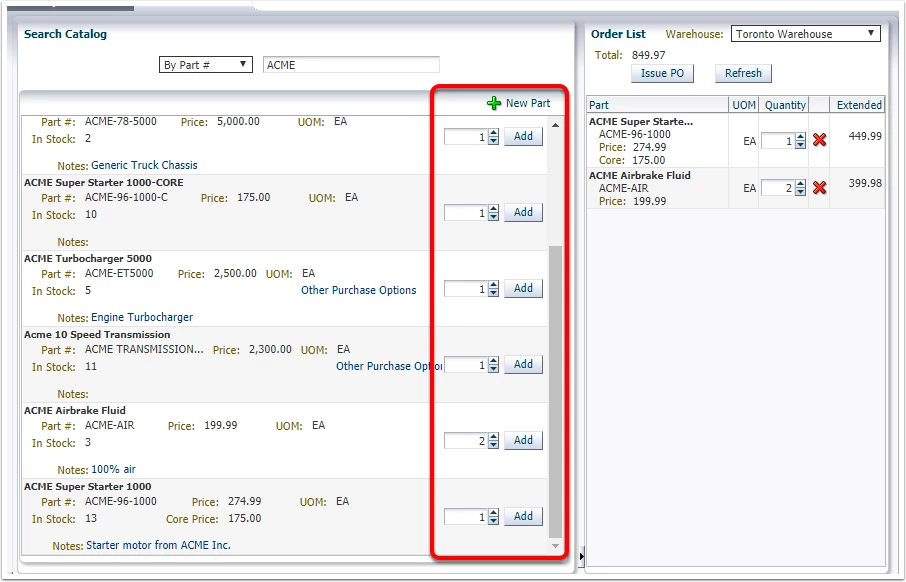Click the order total value 849.97
This screenshot has width=906, height=582.
click(648, 55)
